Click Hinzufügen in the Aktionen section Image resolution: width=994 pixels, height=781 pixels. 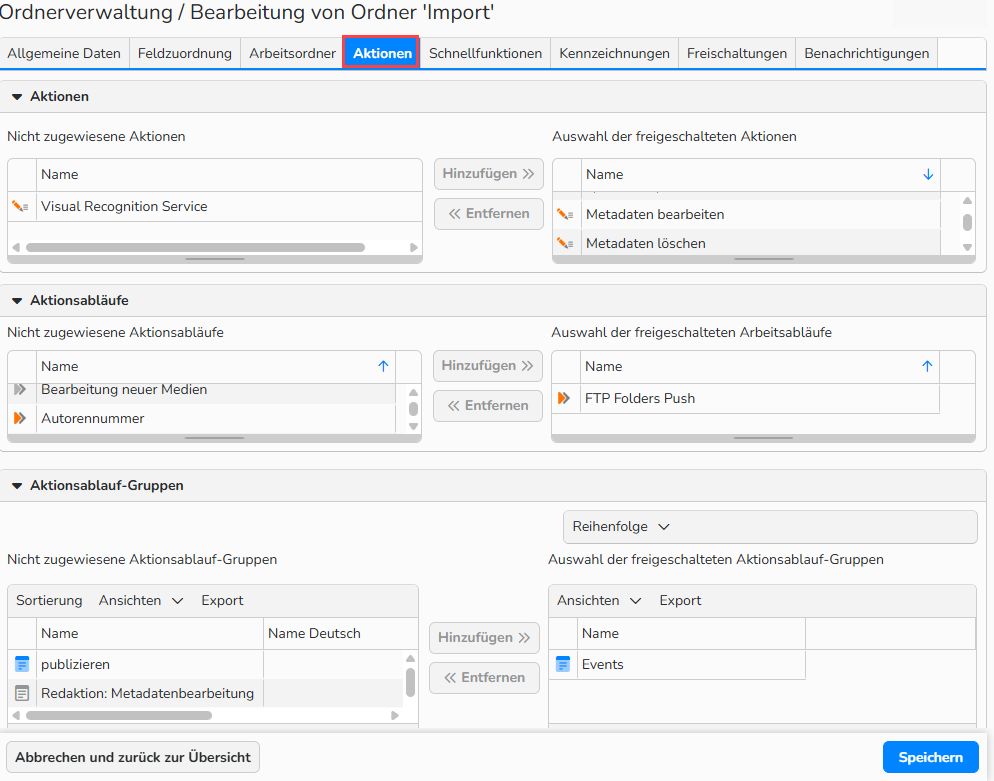click(489, 174)
